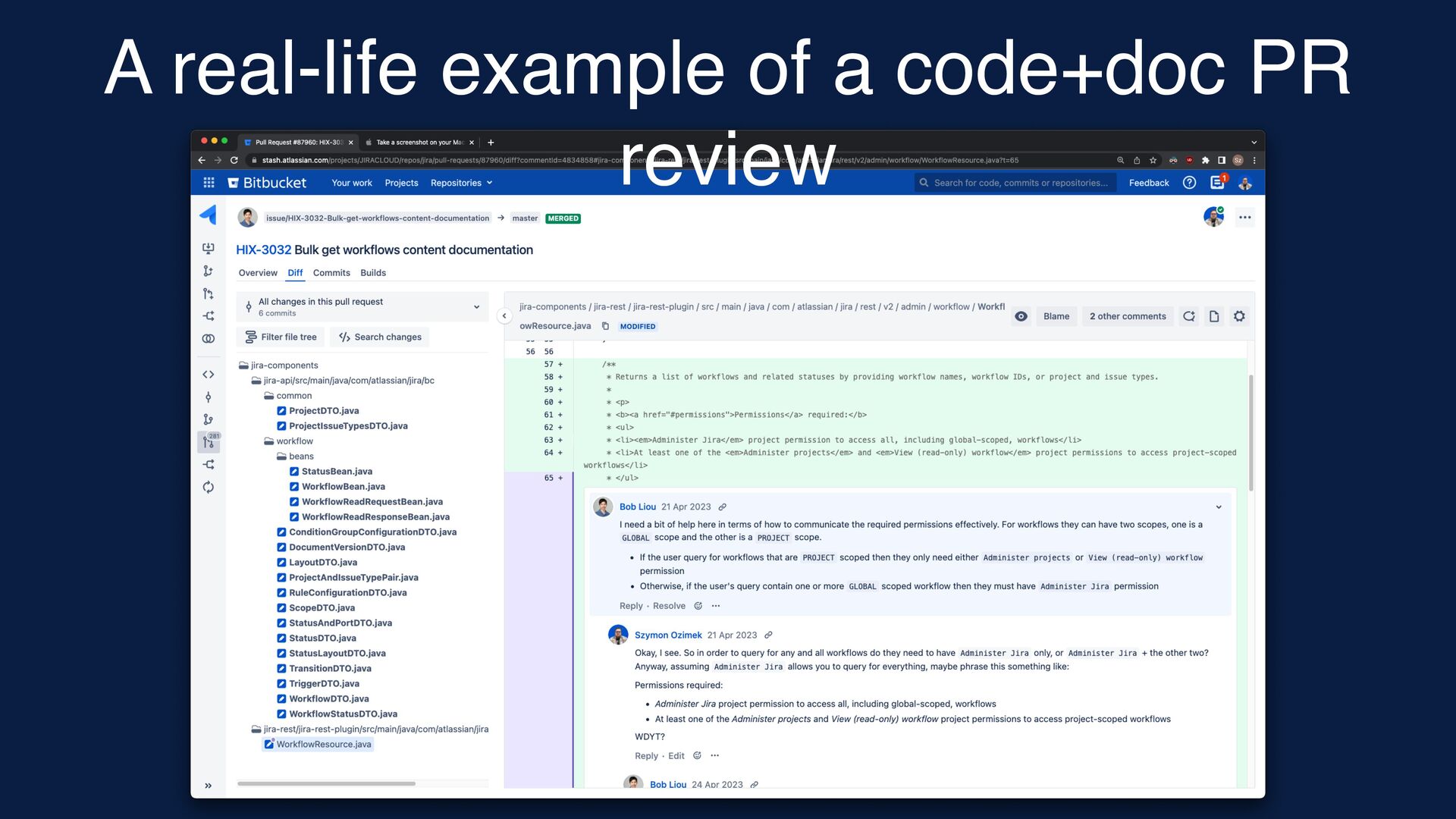Open more actions on Szymon Ozimek's comment
The image size is (1456, 819).
pyautogui.click(x=714, y=756)
